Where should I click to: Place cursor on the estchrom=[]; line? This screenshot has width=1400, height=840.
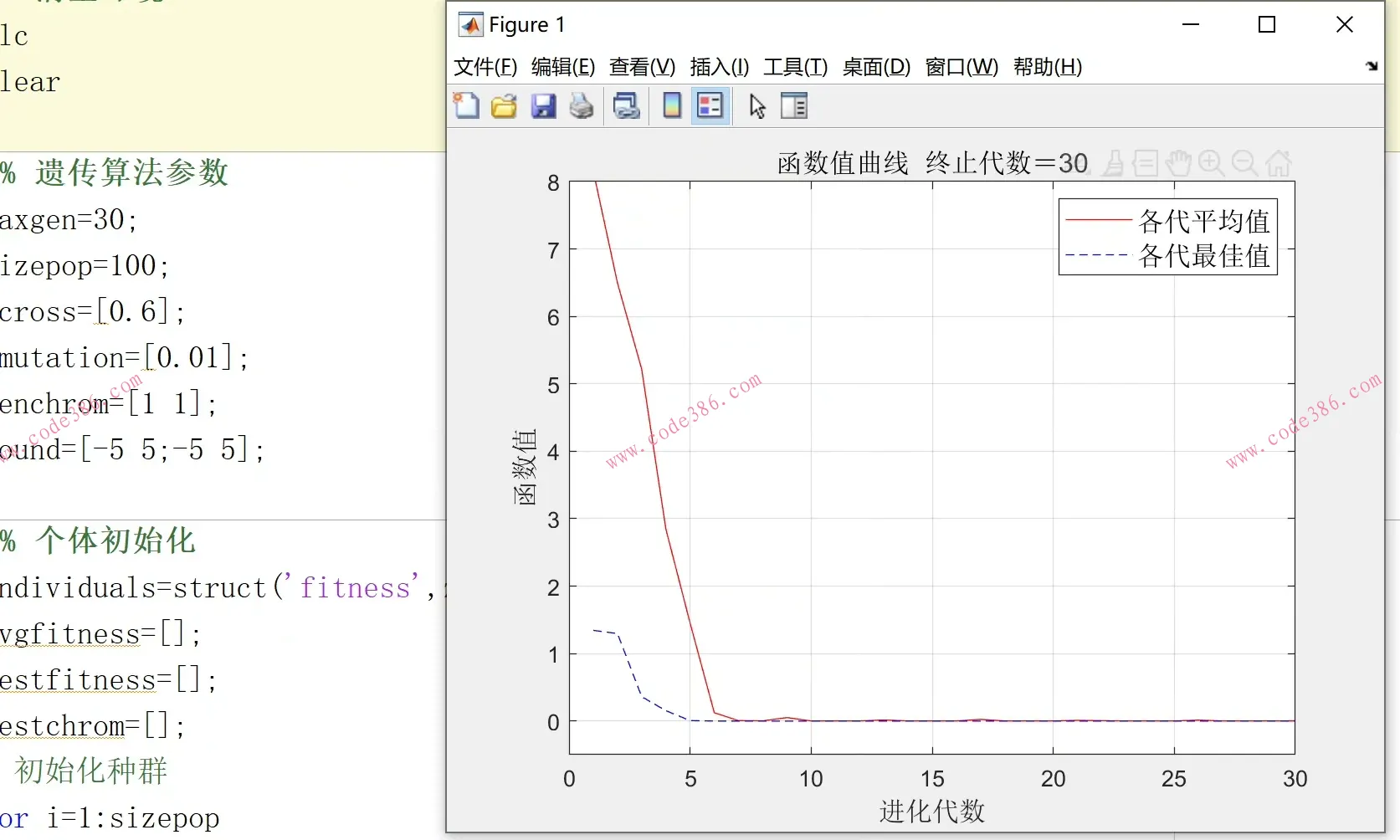click(x=92, y=725)
